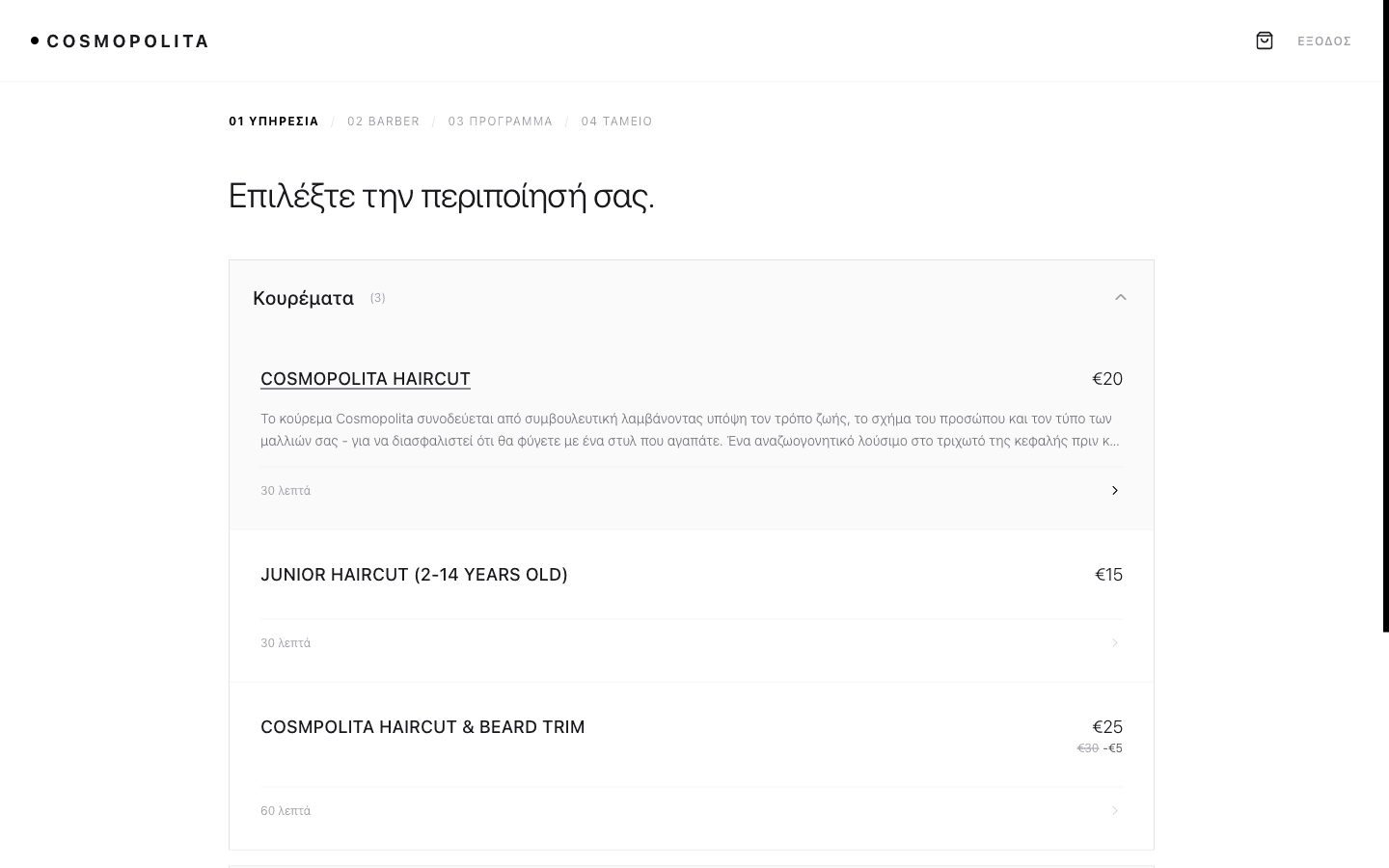
Task: Click the black dot logo beside COSMOPOLITA
Action: point(35,41)
